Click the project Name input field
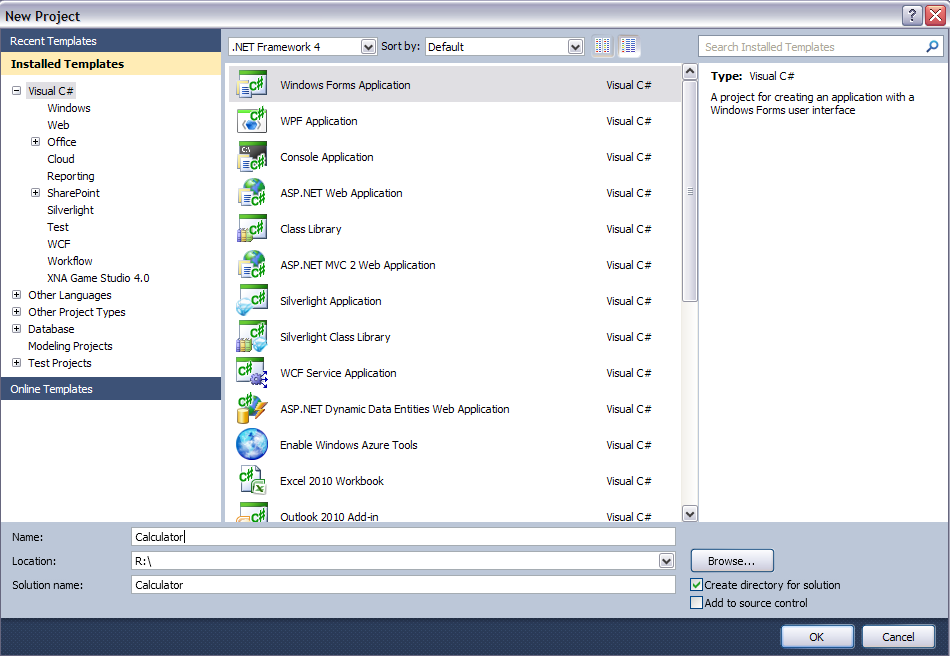 (x=403, y=537)
